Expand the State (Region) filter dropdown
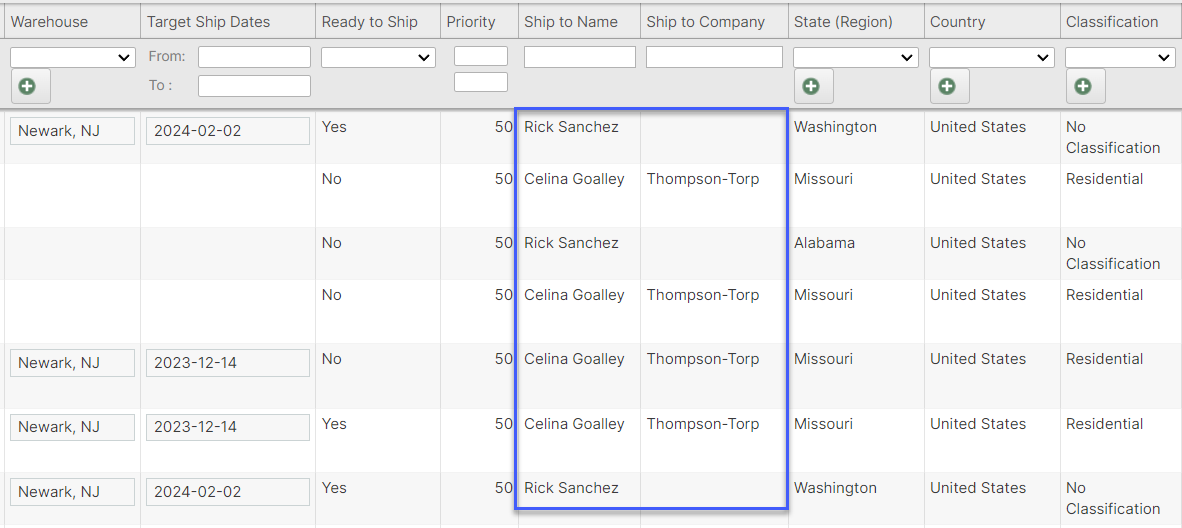This screenshot has height=528, width=1182. click(856, 58)
